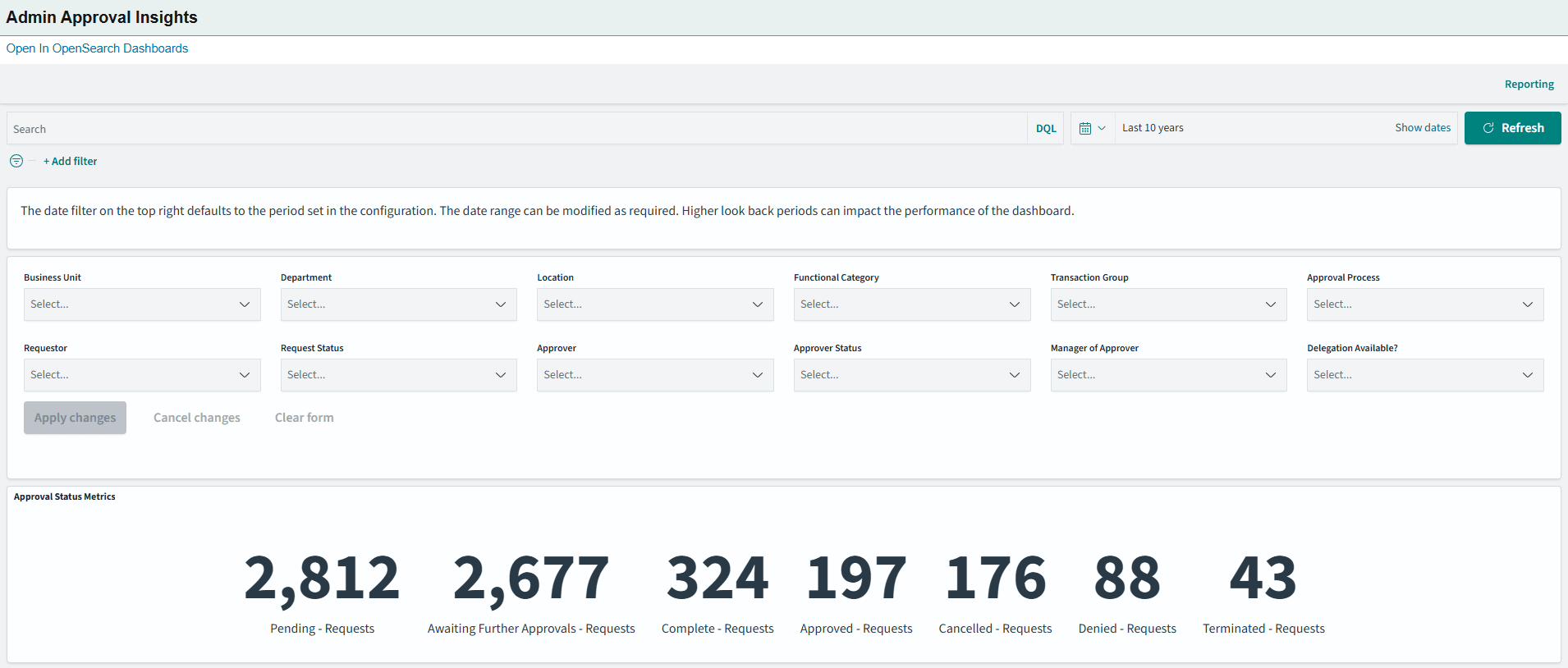Click the 88 Denied Requests metric

click(1127, 593)
